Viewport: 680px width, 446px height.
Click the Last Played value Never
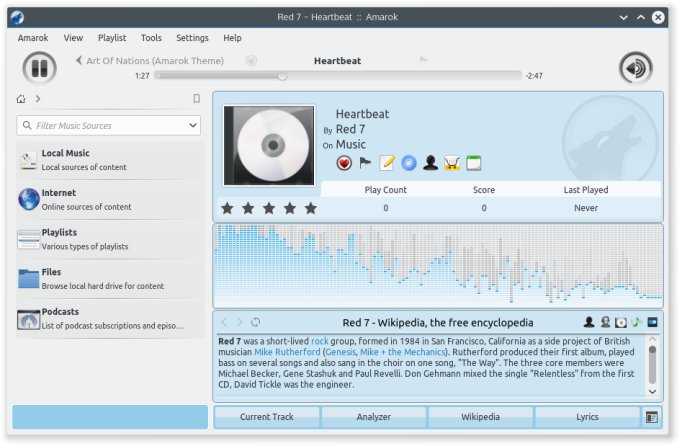[x=586, y=208]
